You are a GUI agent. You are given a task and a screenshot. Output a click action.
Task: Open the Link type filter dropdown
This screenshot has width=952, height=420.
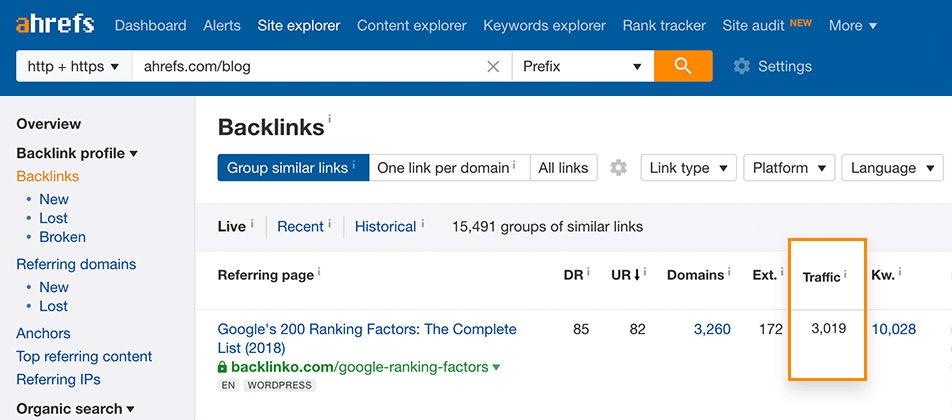[x=688, y=168]
